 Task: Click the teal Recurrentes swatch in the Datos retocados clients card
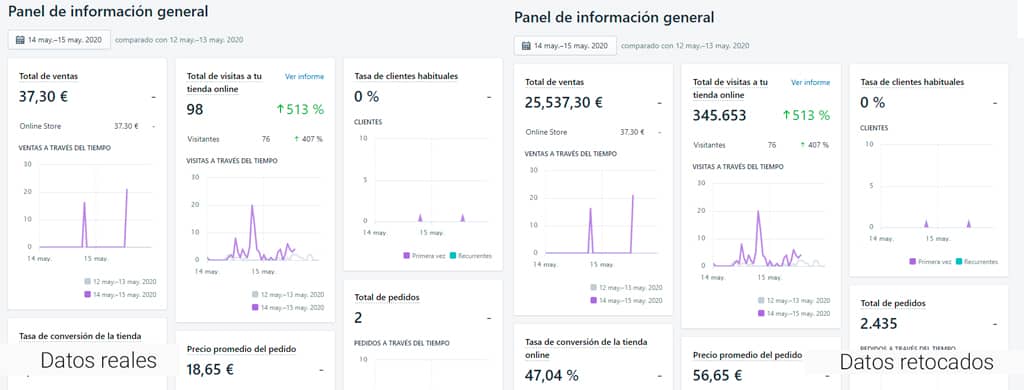pyautogui.click(x=959, y=261)
